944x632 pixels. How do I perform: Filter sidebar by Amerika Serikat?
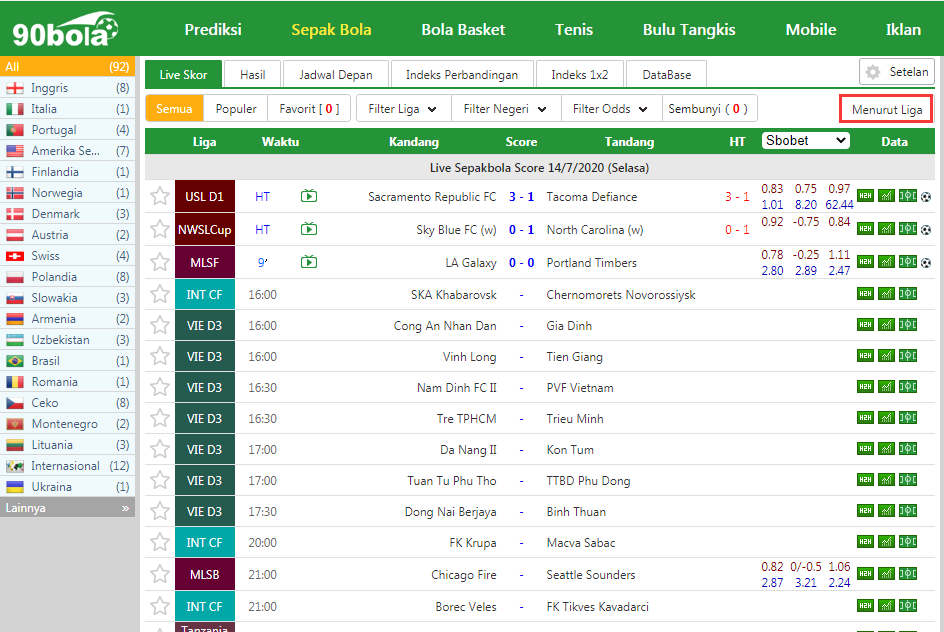click(x=67, y=150)
